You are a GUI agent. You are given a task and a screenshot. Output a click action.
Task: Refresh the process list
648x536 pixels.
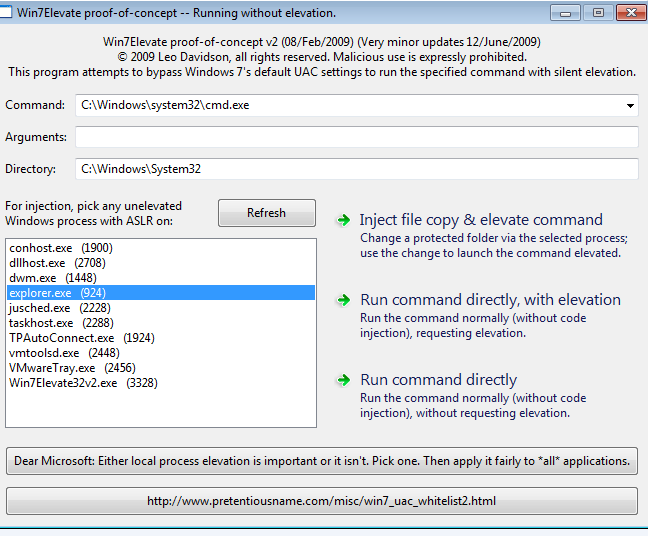pos(267,213)
